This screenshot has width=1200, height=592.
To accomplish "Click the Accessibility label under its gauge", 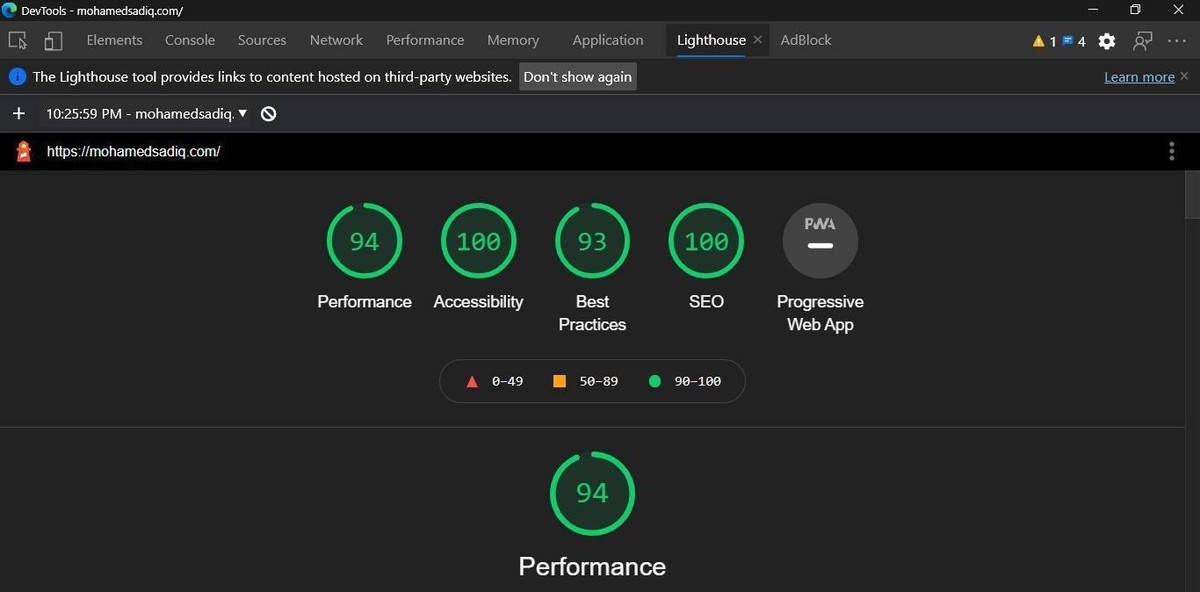I will (x=478, y=301).
